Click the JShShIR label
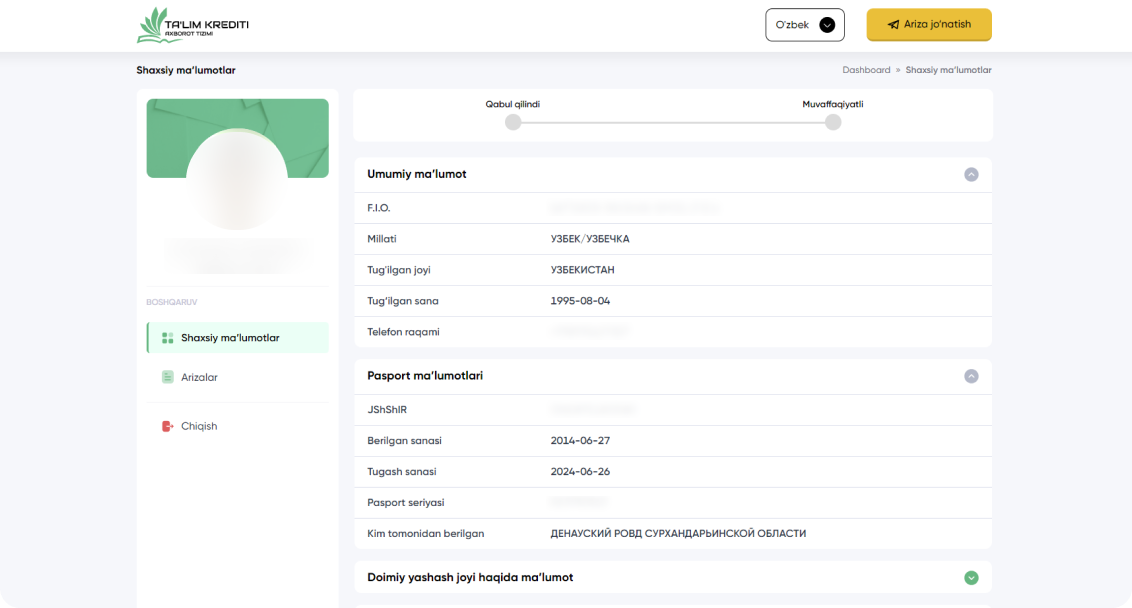This screenshot has width=1132, height=608. [x=387, y=409]
